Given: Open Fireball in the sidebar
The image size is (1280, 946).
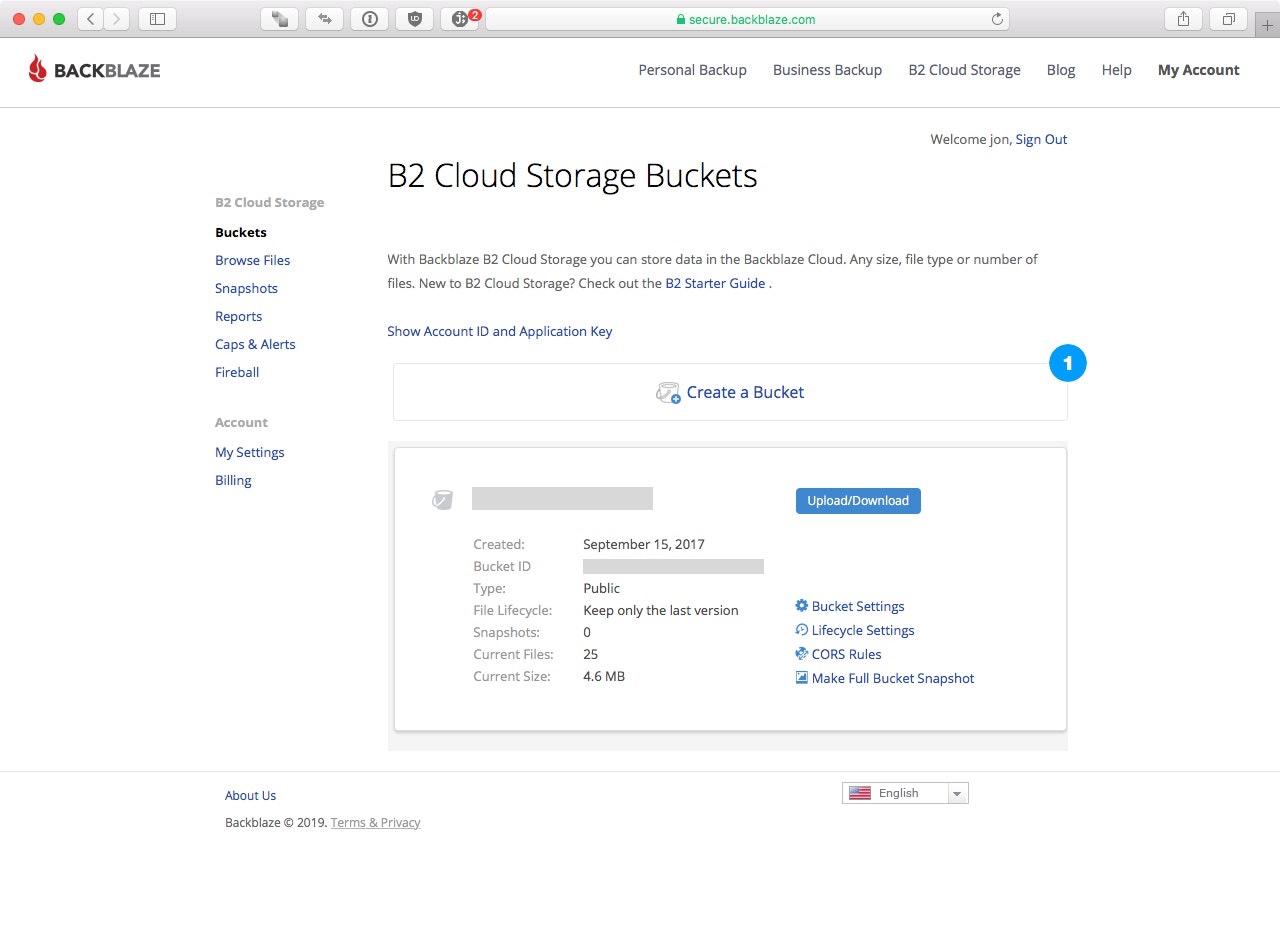Looking at the screenshot, I should pyautogui.click(x=237, y=372).
